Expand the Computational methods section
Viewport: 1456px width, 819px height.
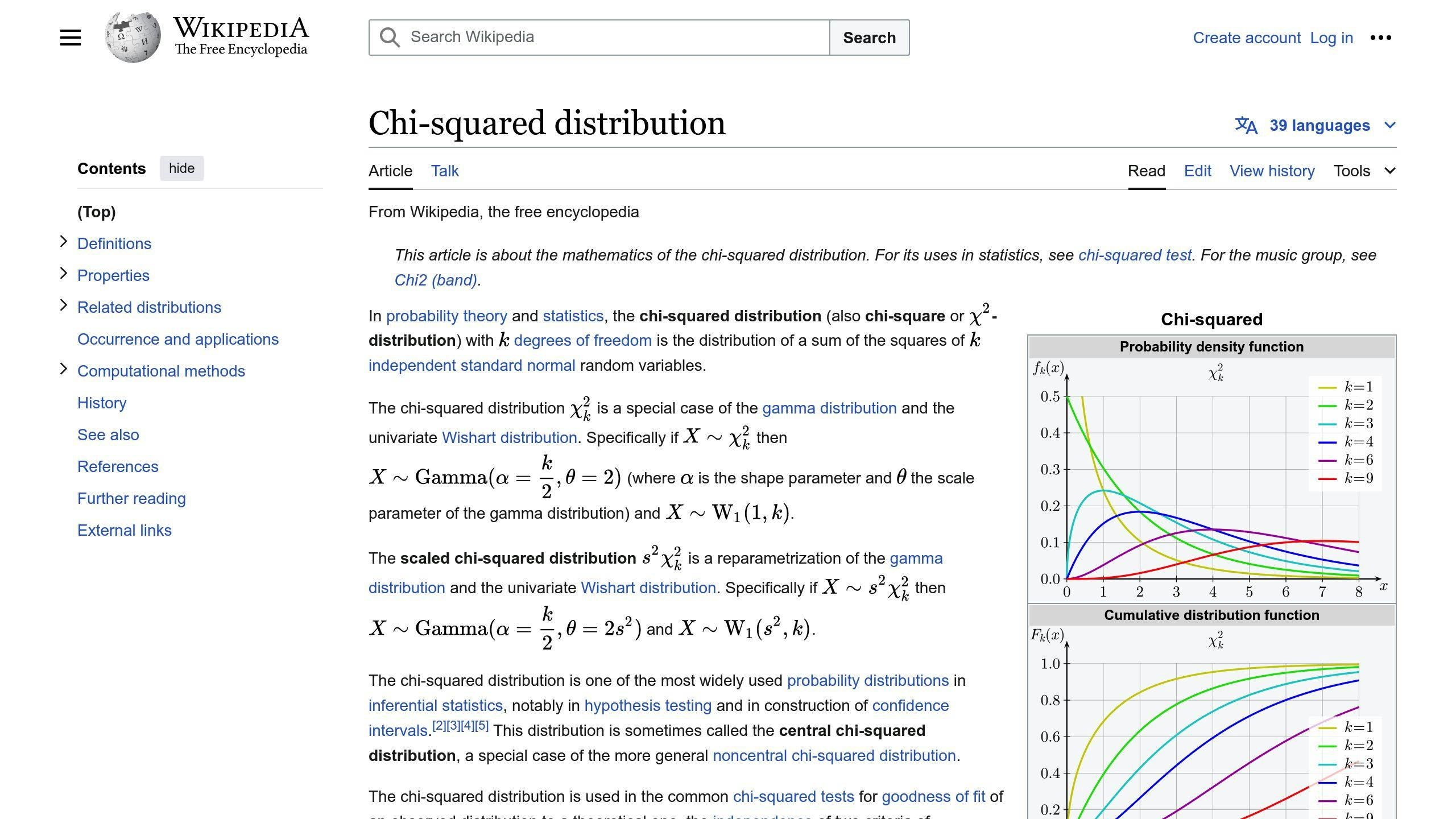(63, 370)
